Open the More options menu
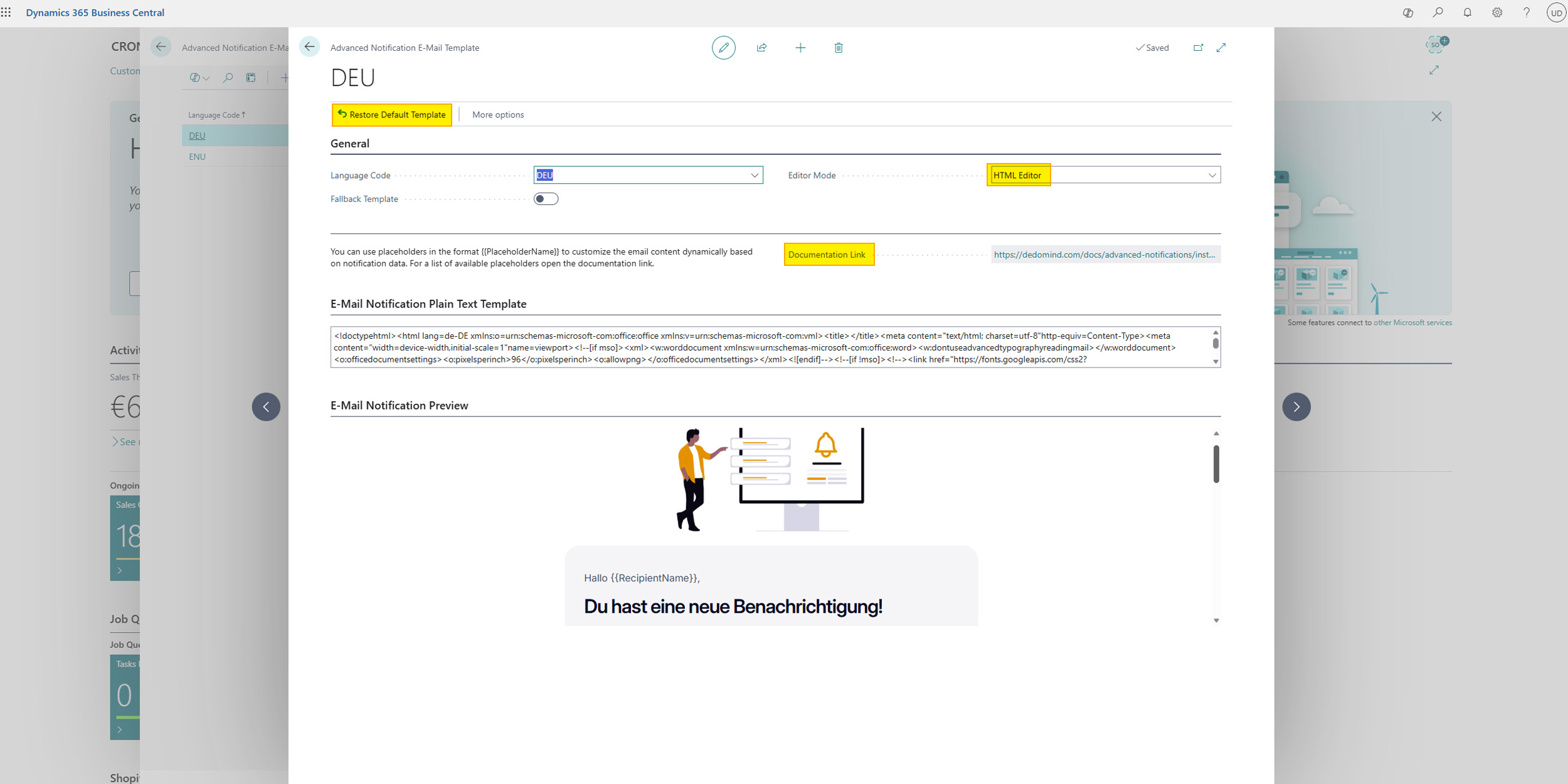 tap(497, 114)
